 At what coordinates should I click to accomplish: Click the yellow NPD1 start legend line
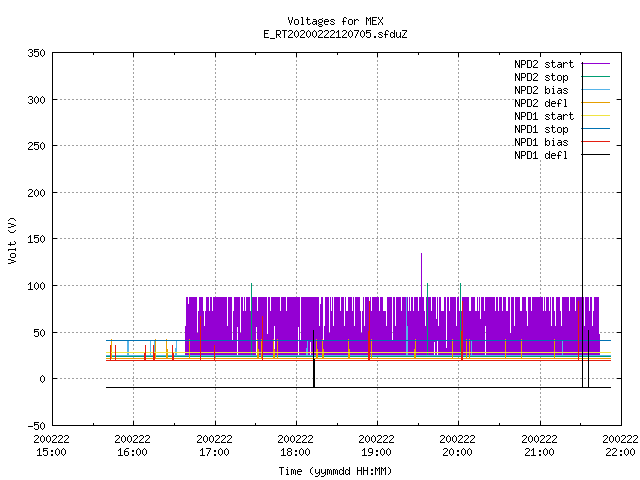[596, 116]
